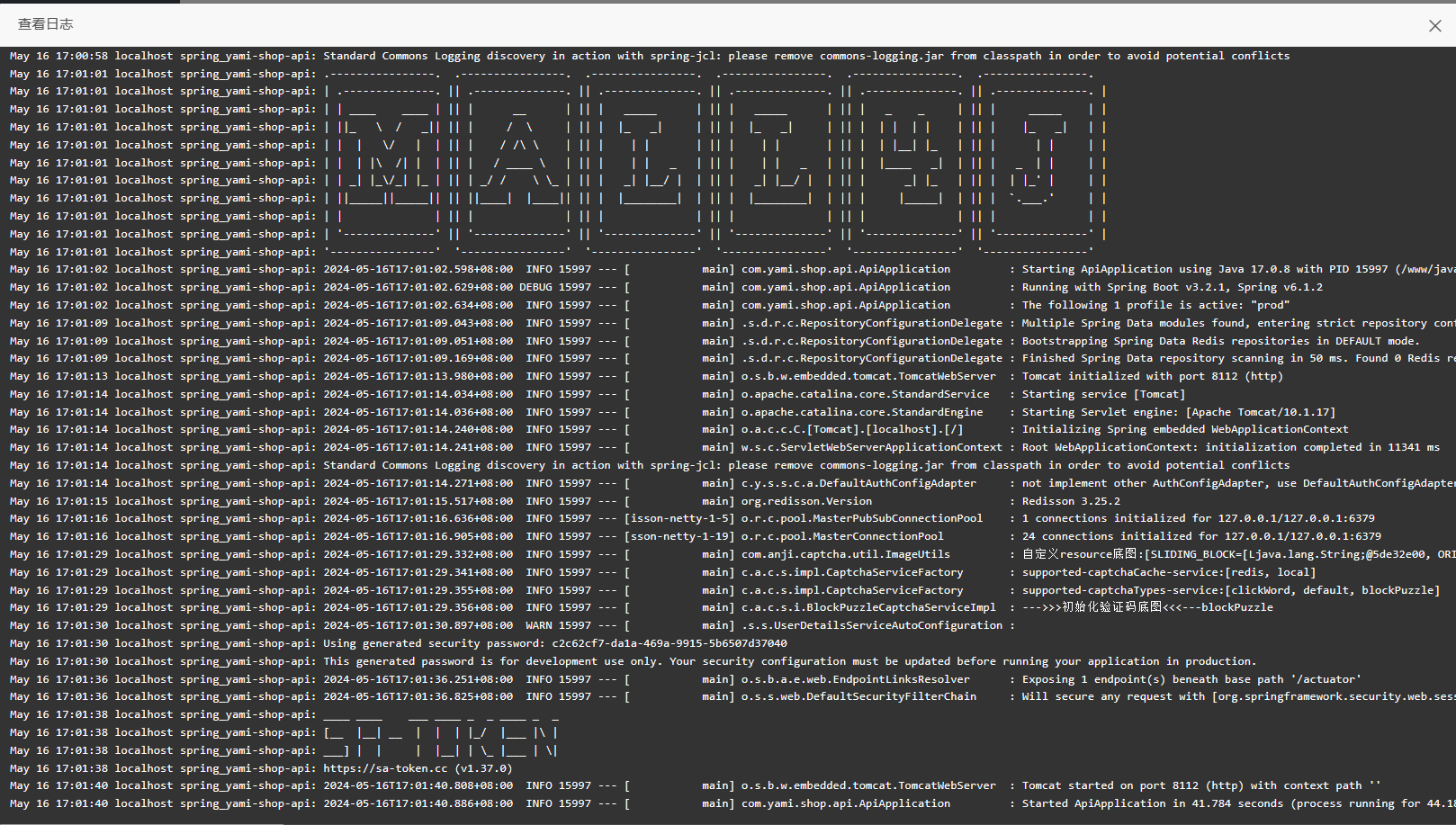Viewport: 1456px width, 825px height.
Task: Select the 'supported-captchaCache-service:[redis, local]' message
Action: 1168,572
